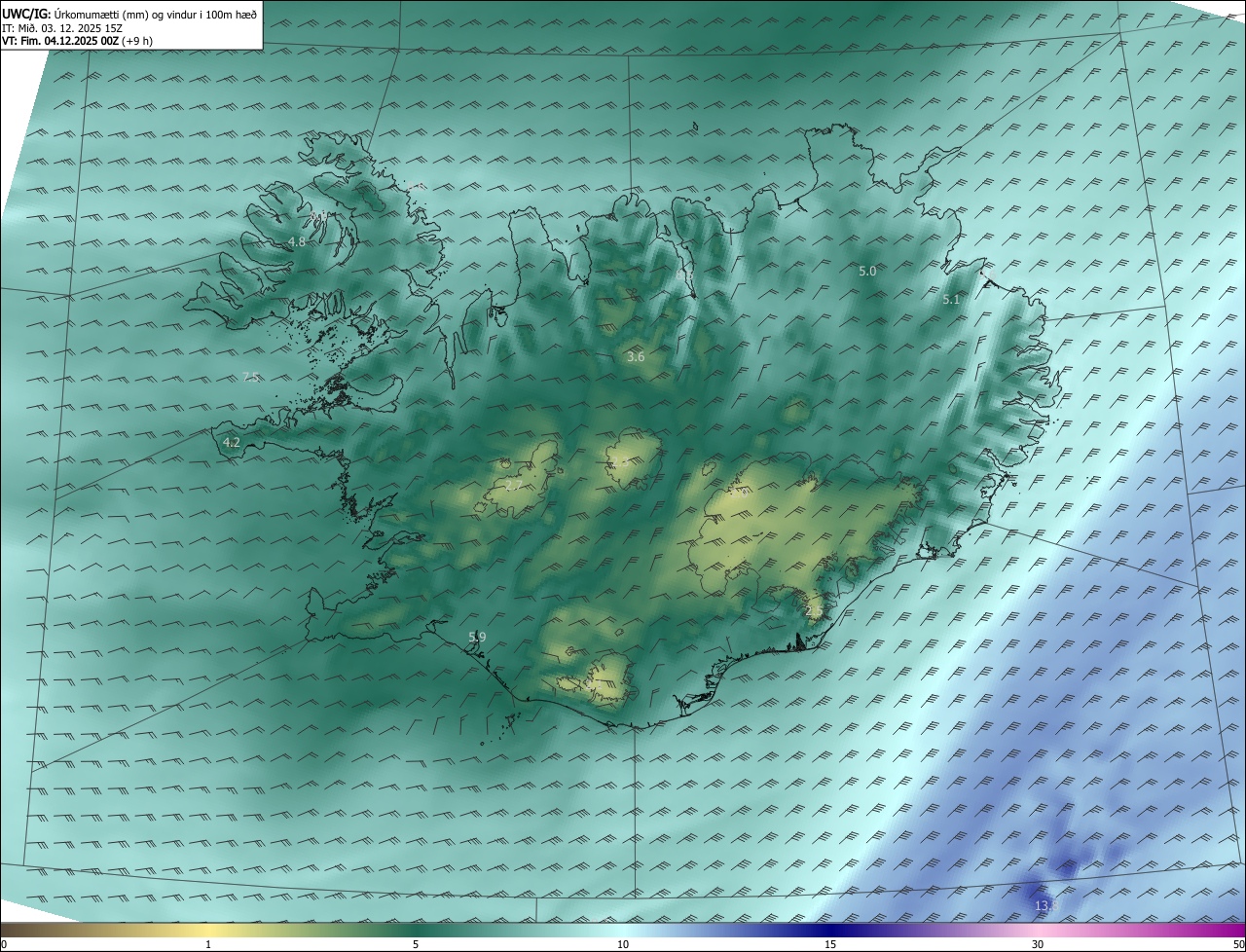The width and height of the screenshot is (1246, 952).
Task: Click the 0 tick on the color scale
Action: click(x=4, y=944)
